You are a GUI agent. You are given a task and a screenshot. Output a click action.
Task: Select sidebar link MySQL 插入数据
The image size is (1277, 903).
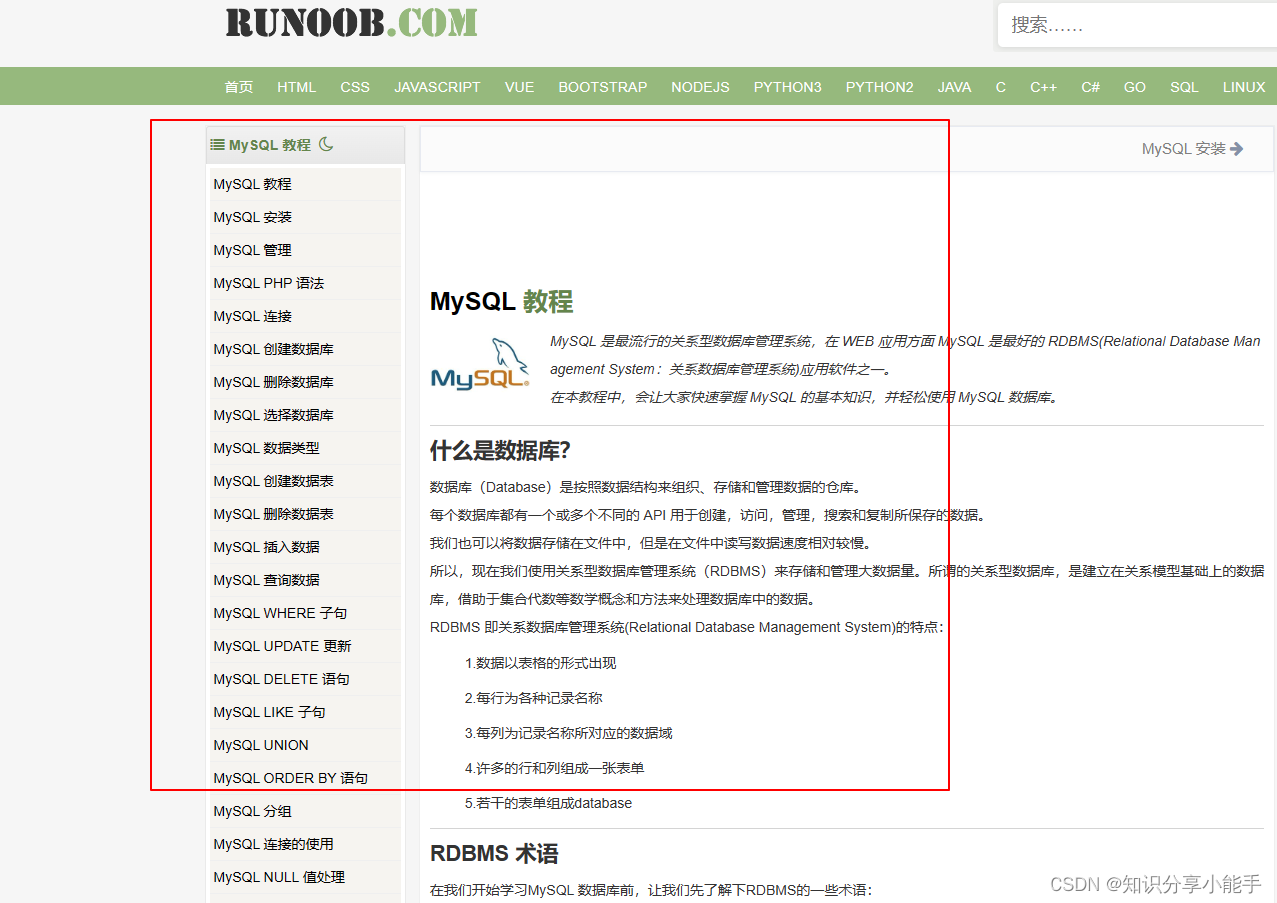pos(266,547)
